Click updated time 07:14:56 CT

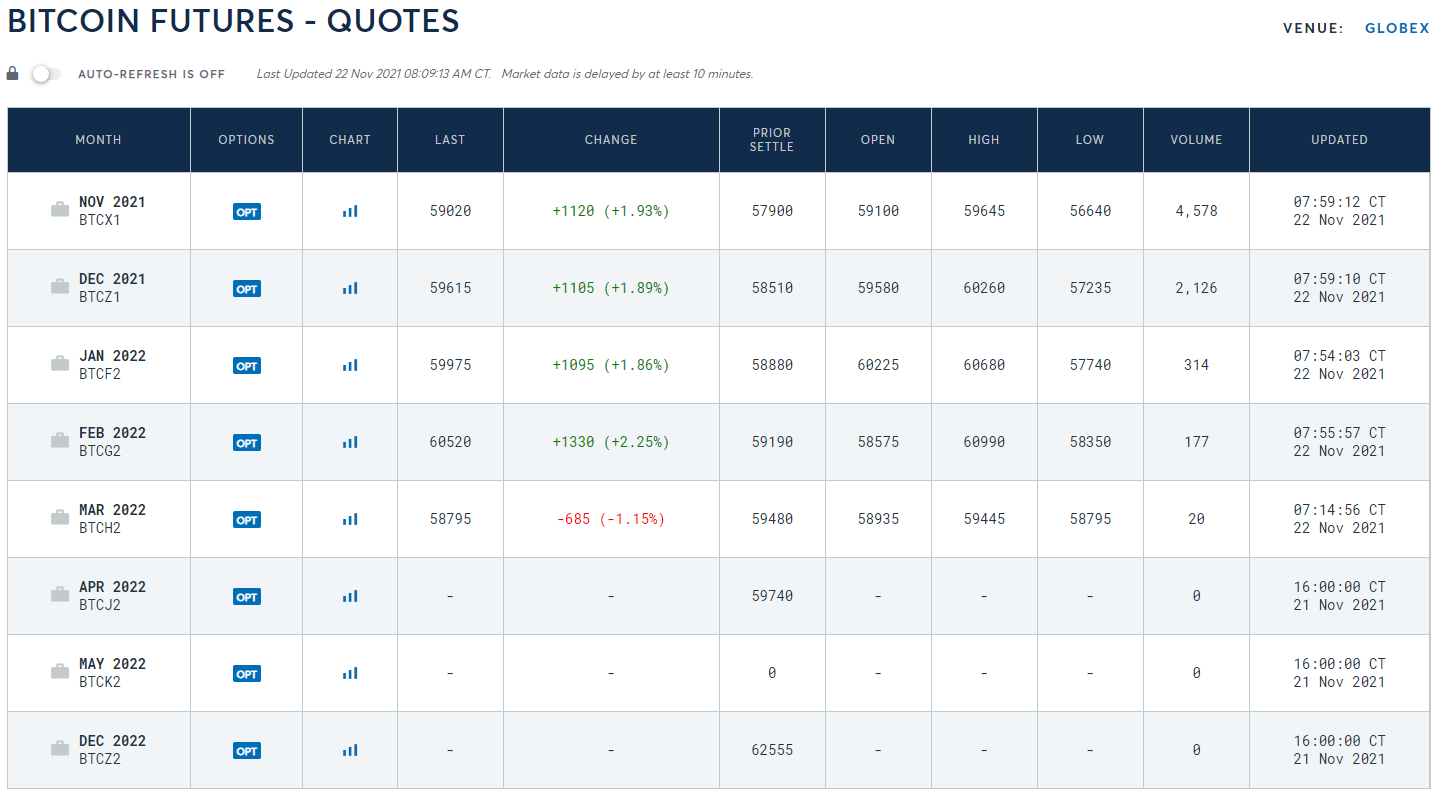pyautogui.click(x=1339, y=510)
